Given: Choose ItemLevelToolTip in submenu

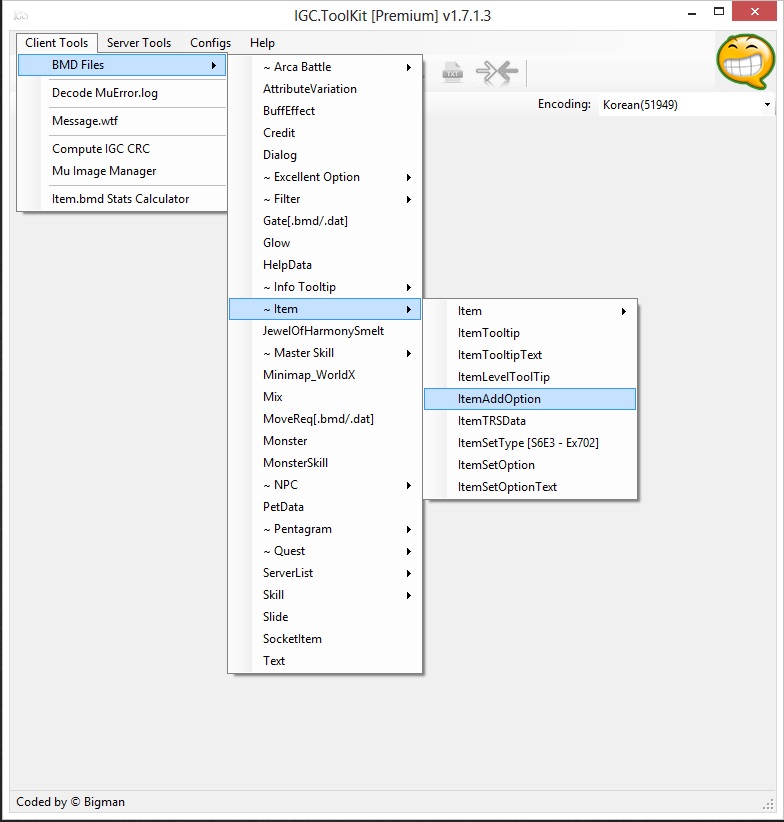Looking at the screenshot, I should point(530,377).
